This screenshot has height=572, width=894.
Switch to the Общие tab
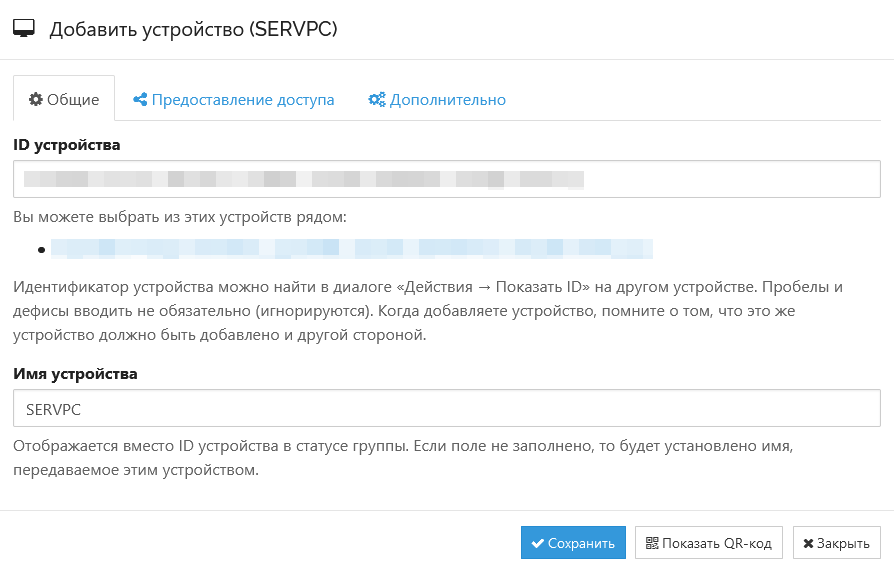pyautogui.click(x=64, y=99)
